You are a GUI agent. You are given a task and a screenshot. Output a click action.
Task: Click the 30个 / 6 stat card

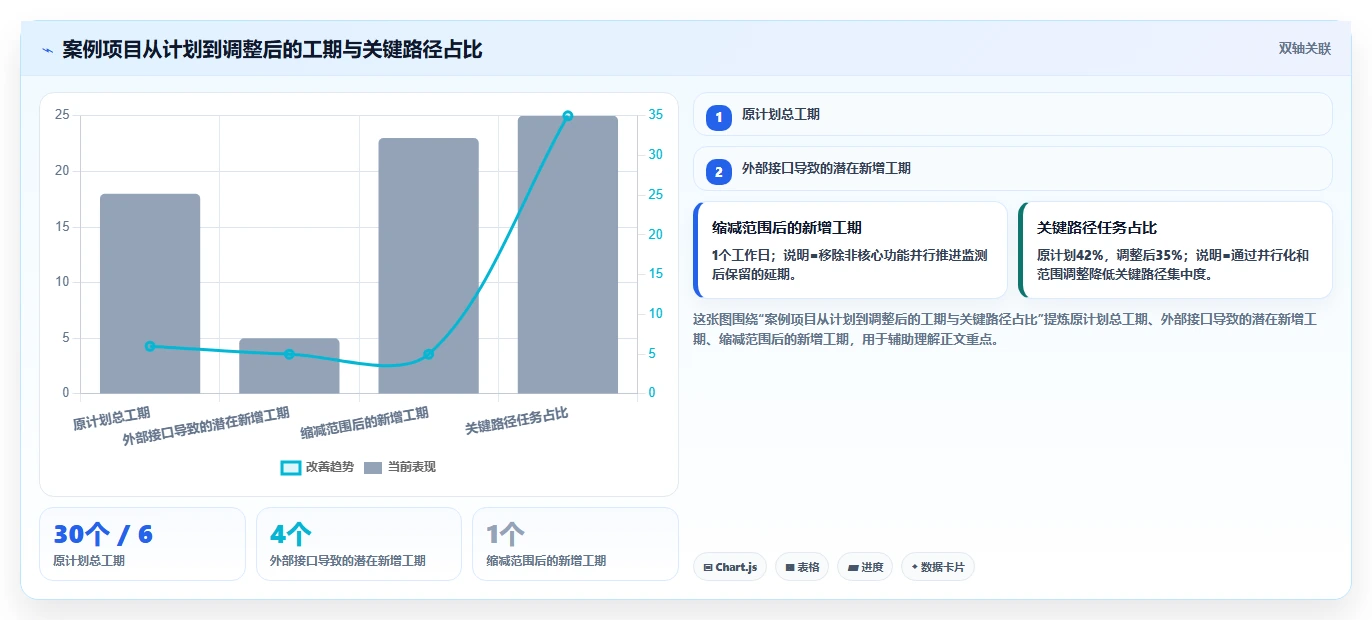pos(142,544)
